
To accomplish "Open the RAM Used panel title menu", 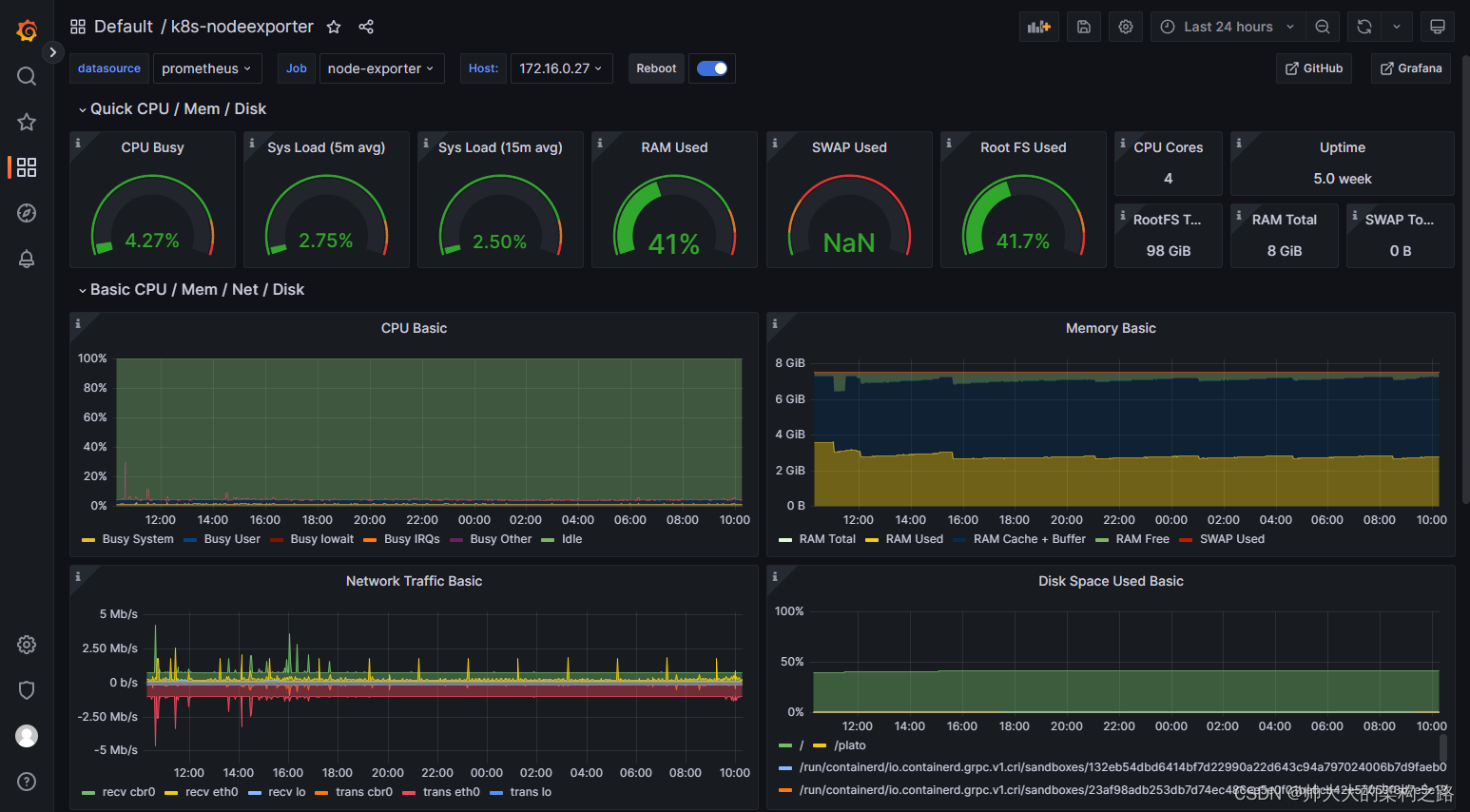I will pos(674,147).
